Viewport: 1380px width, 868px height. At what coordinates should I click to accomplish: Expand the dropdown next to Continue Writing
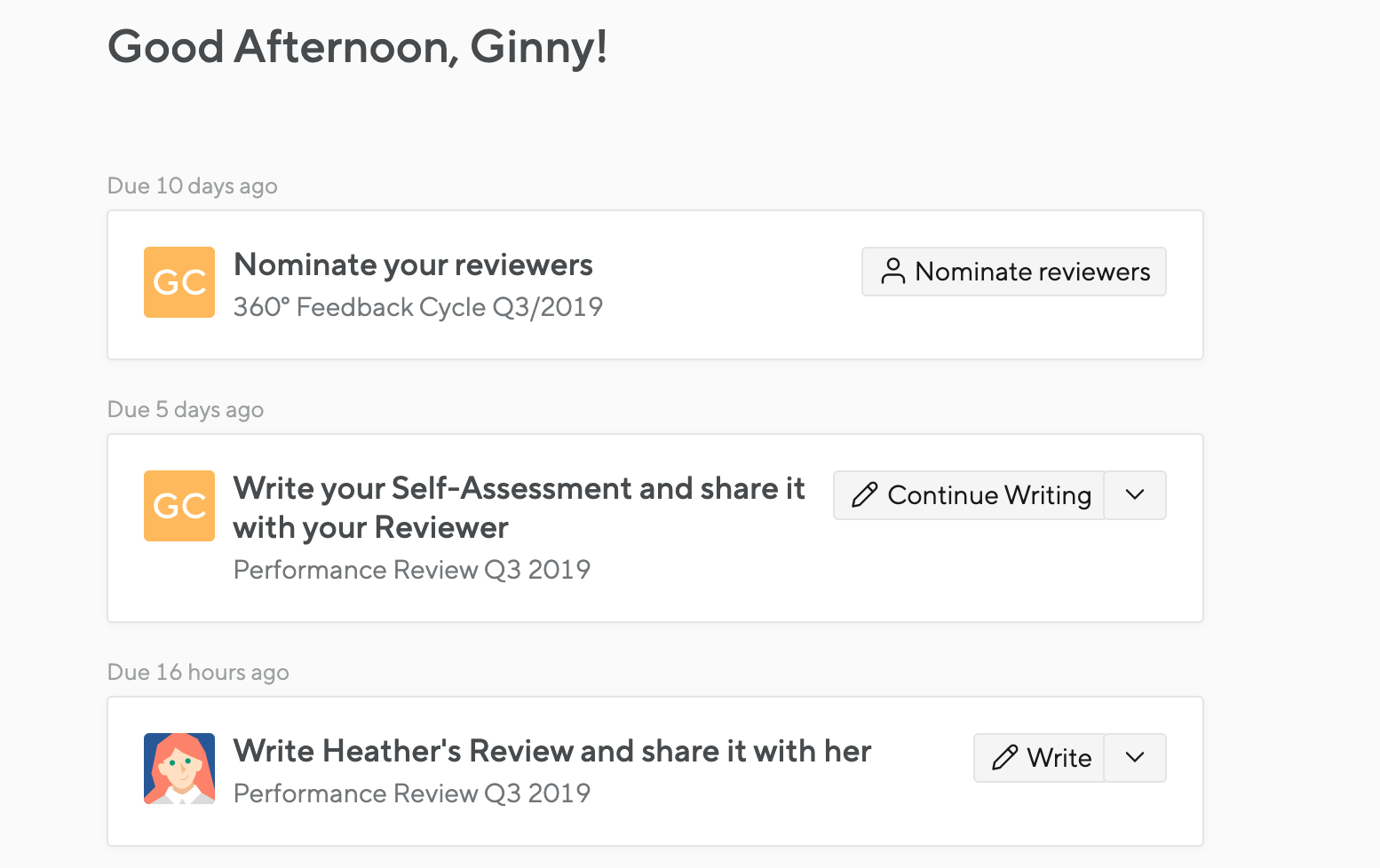coord(1135,495)
